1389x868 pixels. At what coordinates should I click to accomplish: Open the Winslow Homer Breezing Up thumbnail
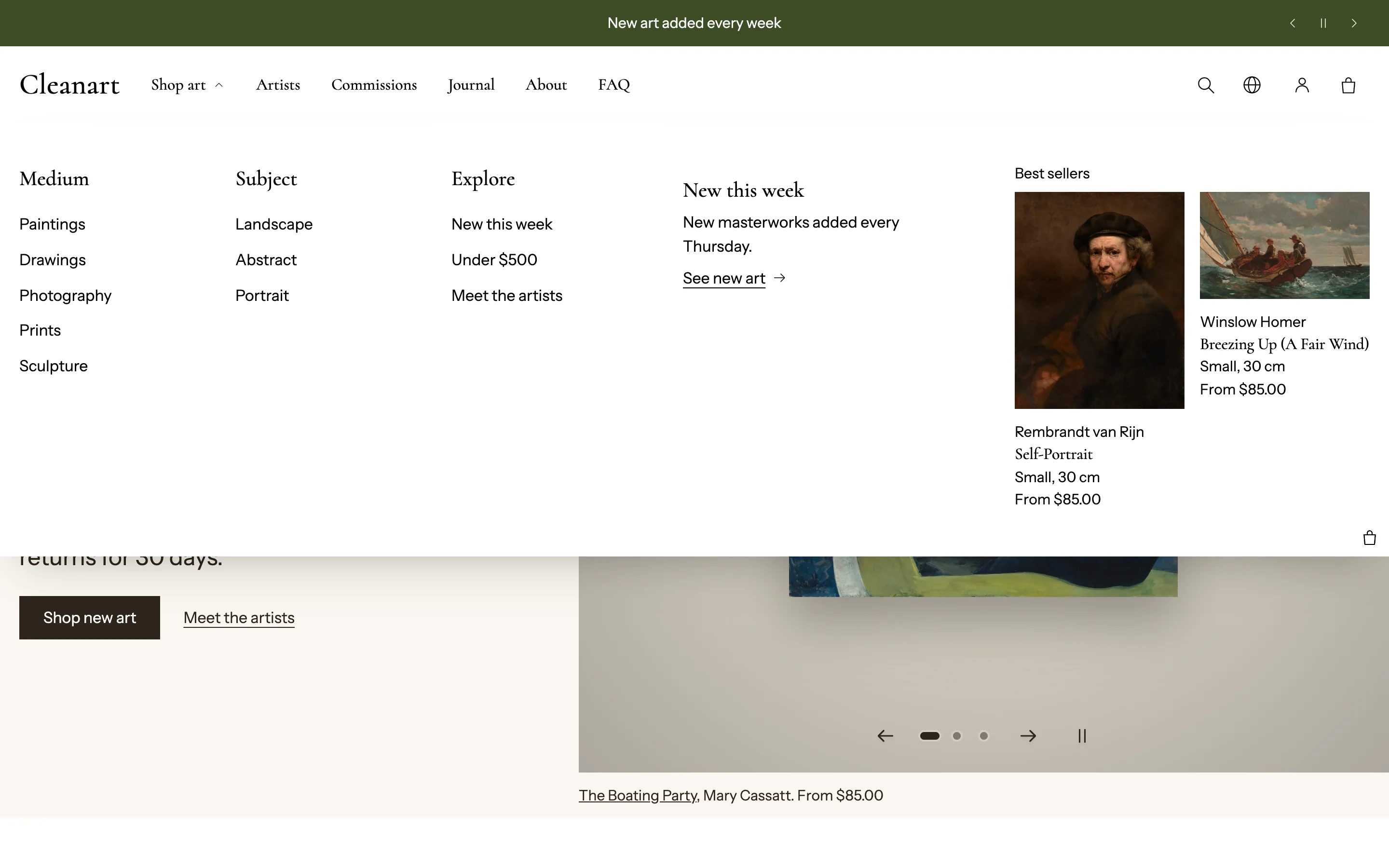[x=1284, y=245]
